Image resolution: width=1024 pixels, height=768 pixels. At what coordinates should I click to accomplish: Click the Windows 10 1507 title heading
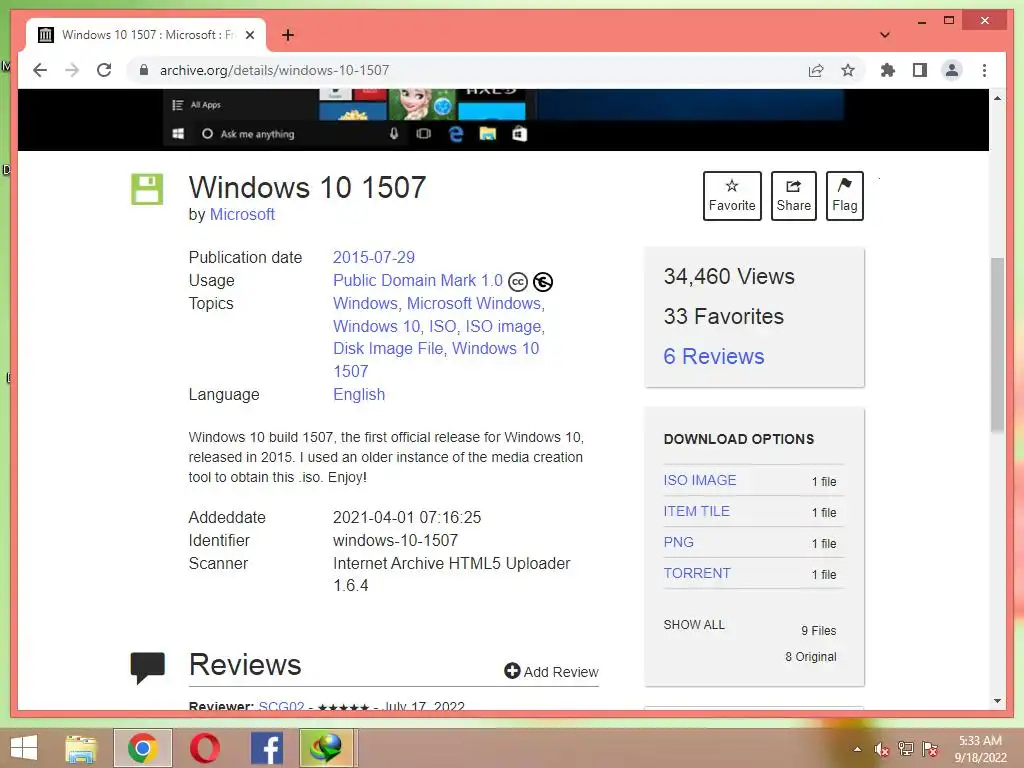(308, 187)
